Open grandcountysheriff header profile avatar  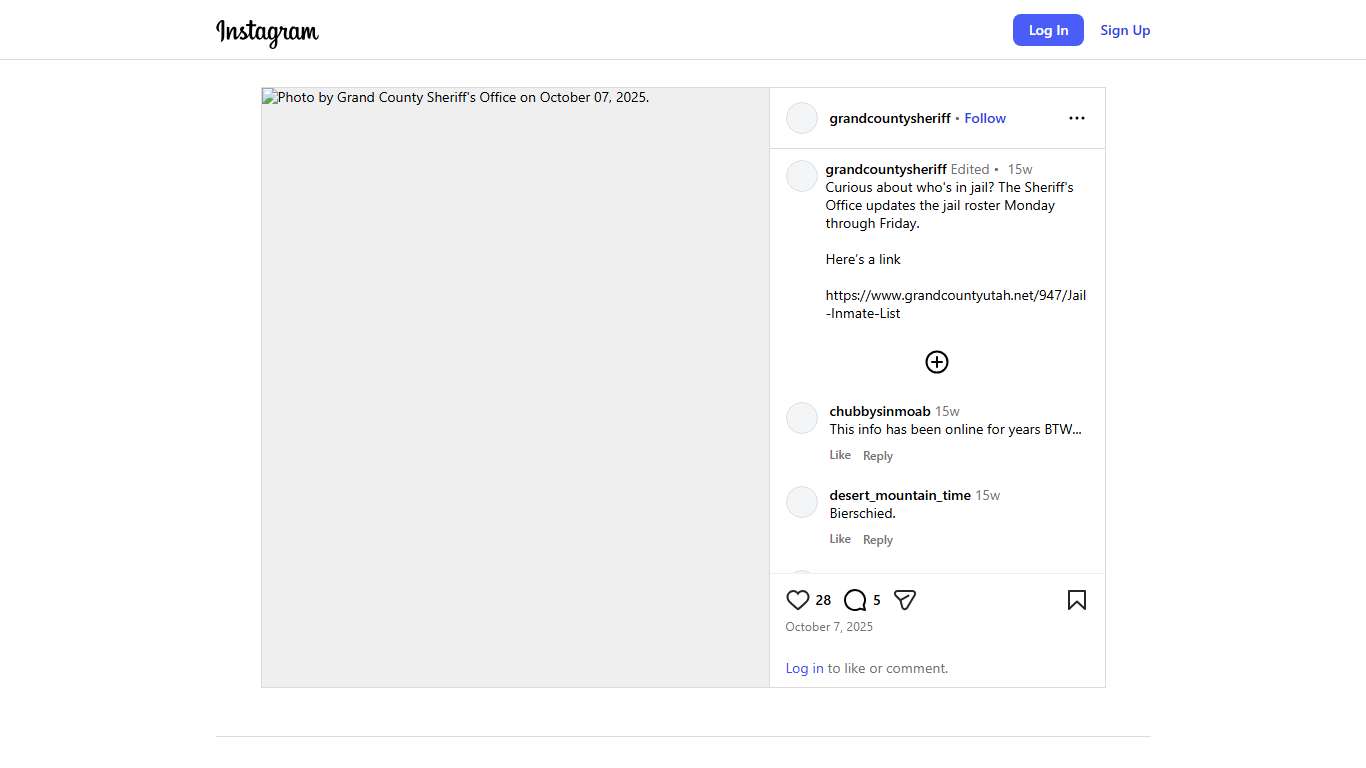tap(802, 118)
